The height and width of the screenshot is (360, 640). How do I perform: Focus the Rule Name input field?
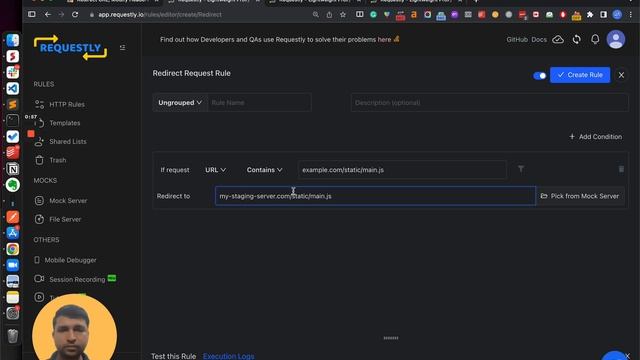260,103
